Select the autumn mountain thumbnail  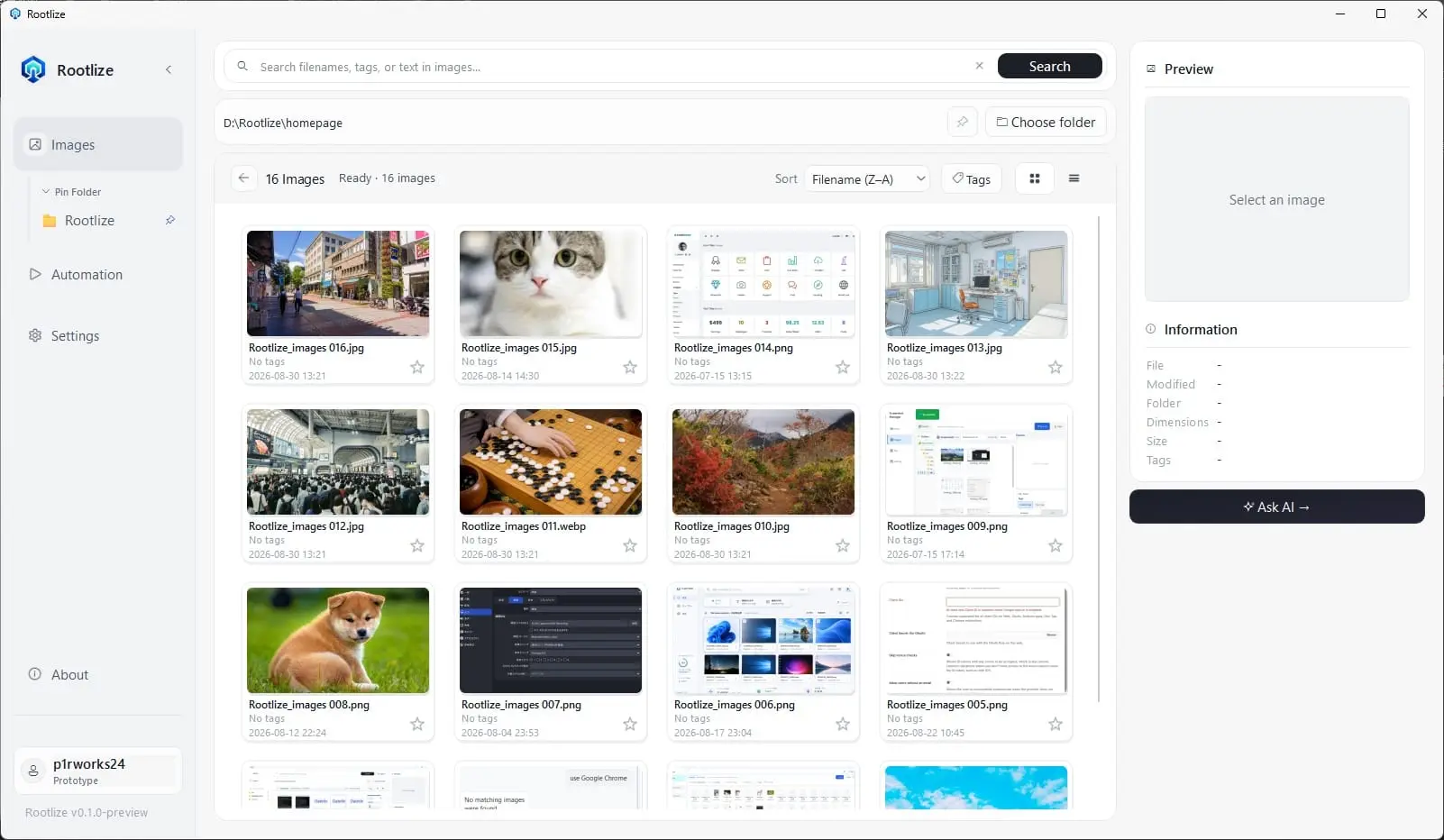(763, 461)
